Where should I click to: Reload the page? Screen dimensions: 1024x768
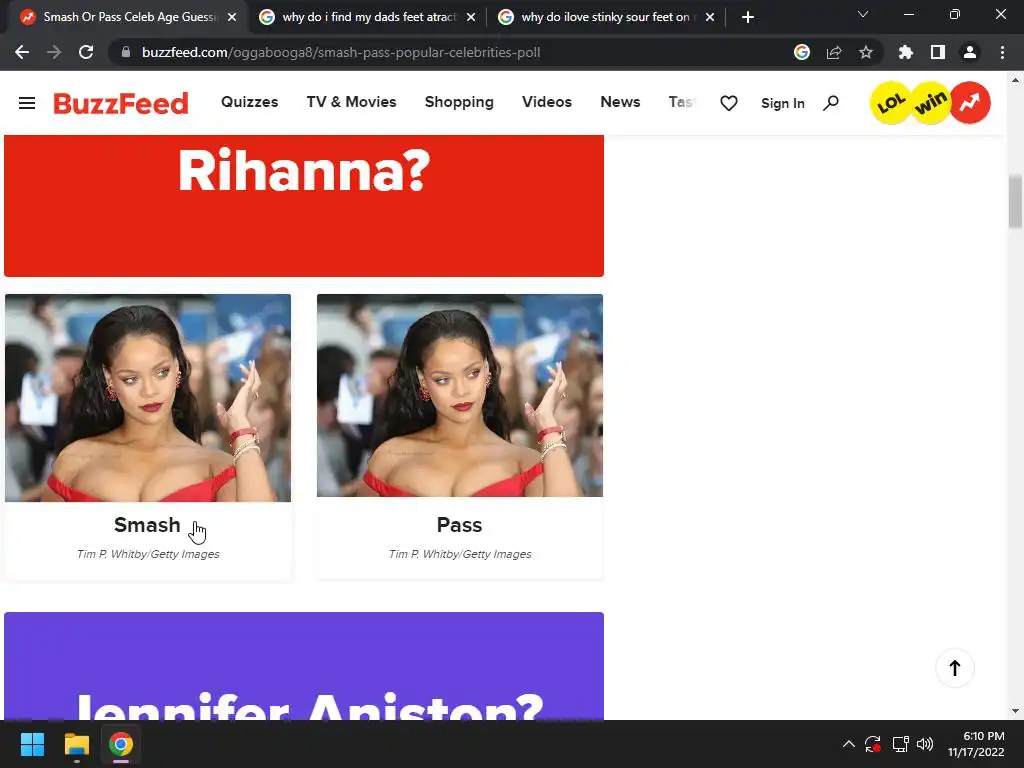click(86, 52)
